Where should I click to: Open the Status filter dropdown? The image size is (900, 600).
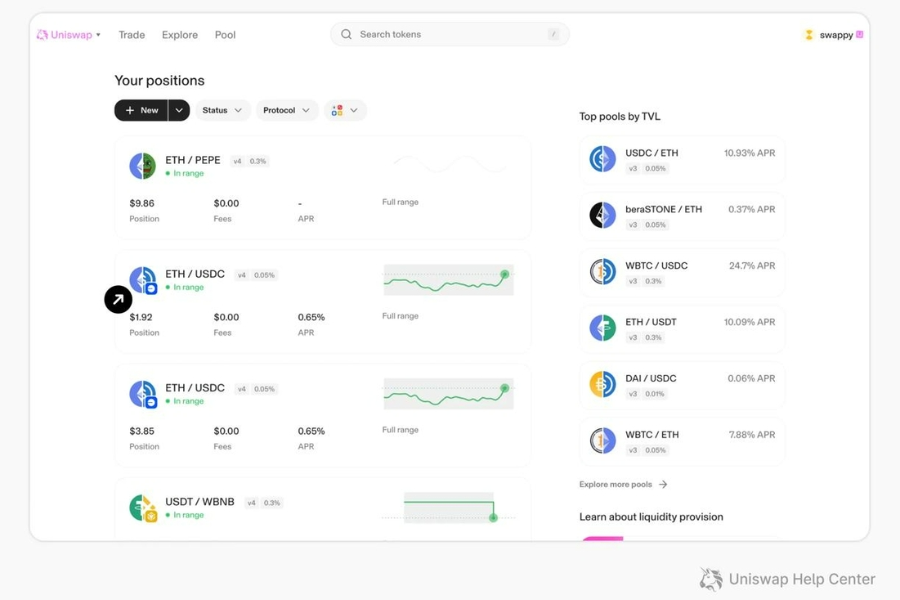point(222,110)
